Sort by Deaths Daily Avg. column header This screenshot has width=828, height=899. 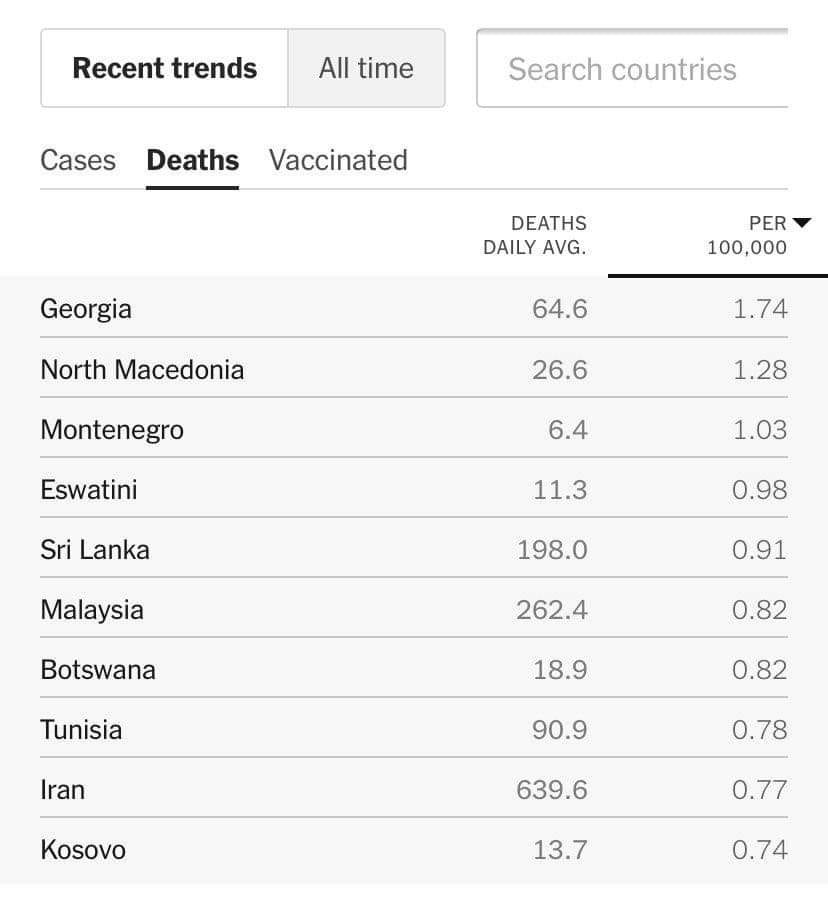535,235
